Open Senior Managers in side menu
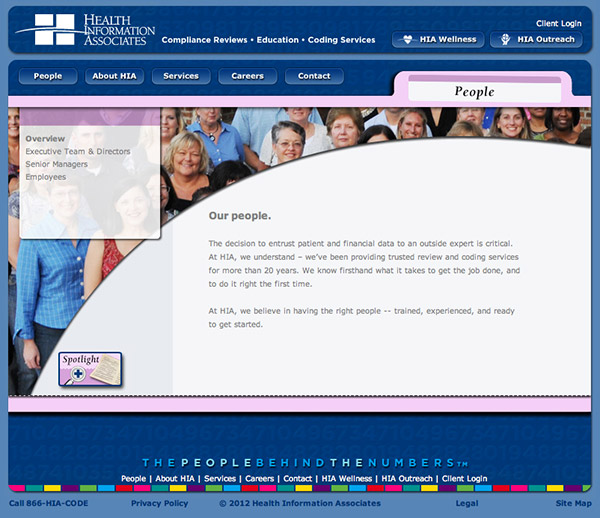600x518 pixels. click(57, 164)
